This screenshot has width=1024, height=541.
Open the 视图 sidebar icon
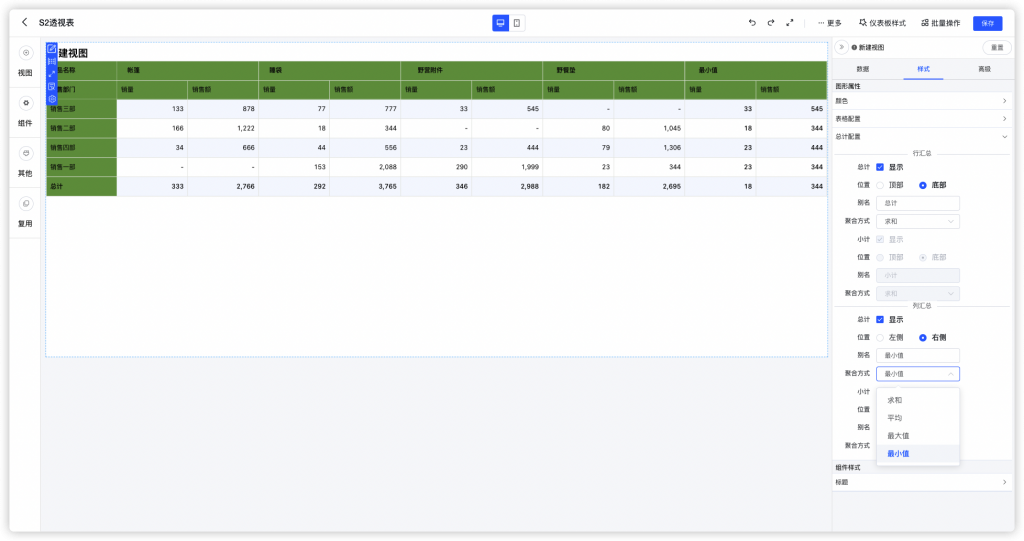point(25,53)
